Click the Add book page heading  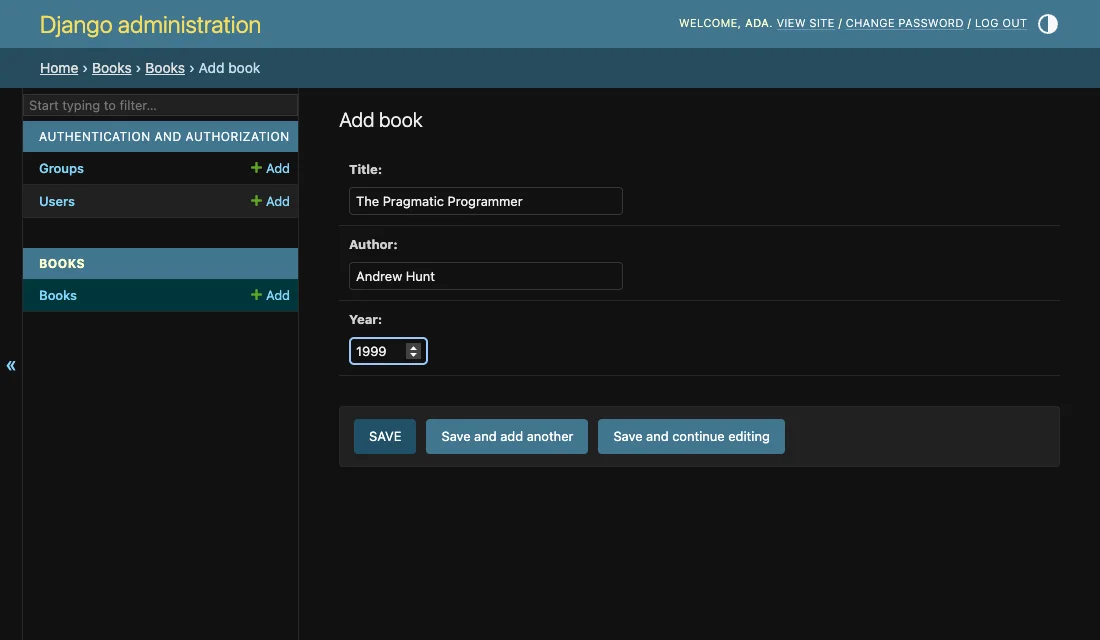point(381,120)
